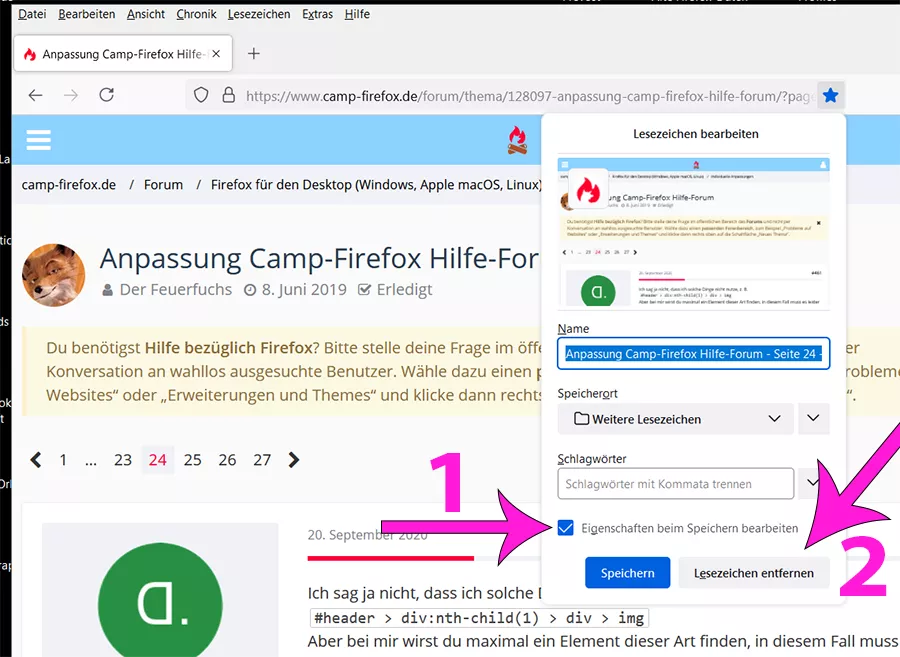
Task: Open the Chronik menu
Action: tap(196, 14)
